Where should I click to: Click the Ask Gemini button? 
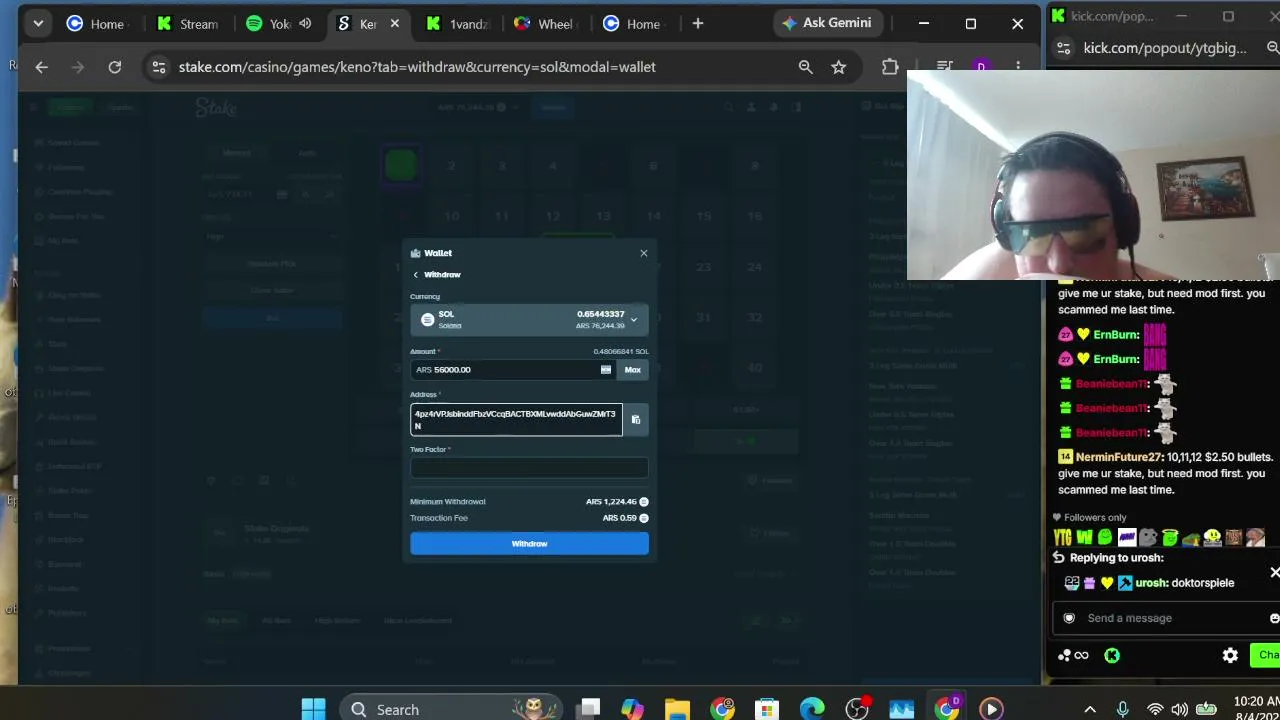[827, 23]
